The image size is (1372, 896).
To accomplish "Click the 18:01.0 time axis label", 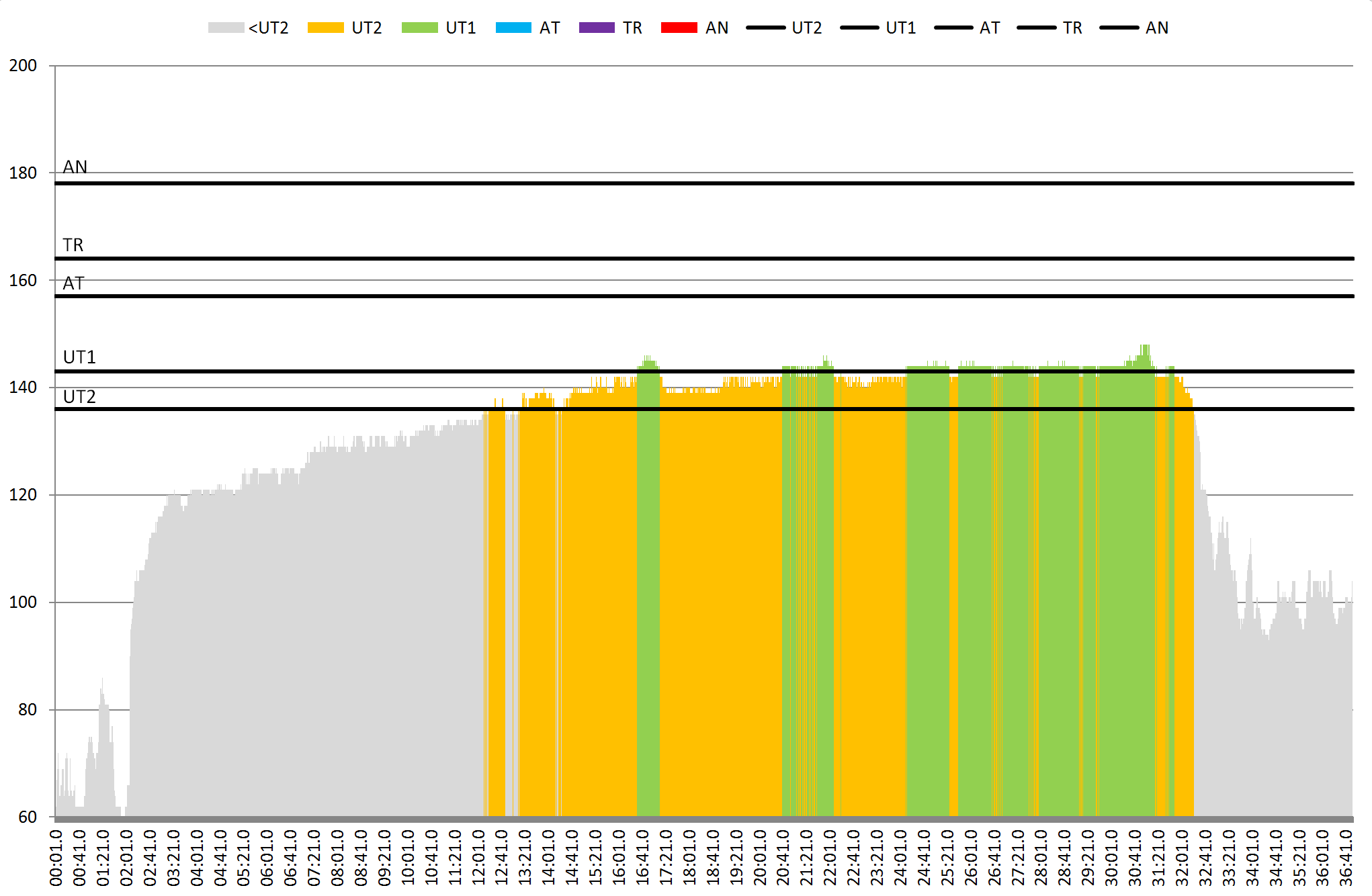I will click(x=689, y=858).
